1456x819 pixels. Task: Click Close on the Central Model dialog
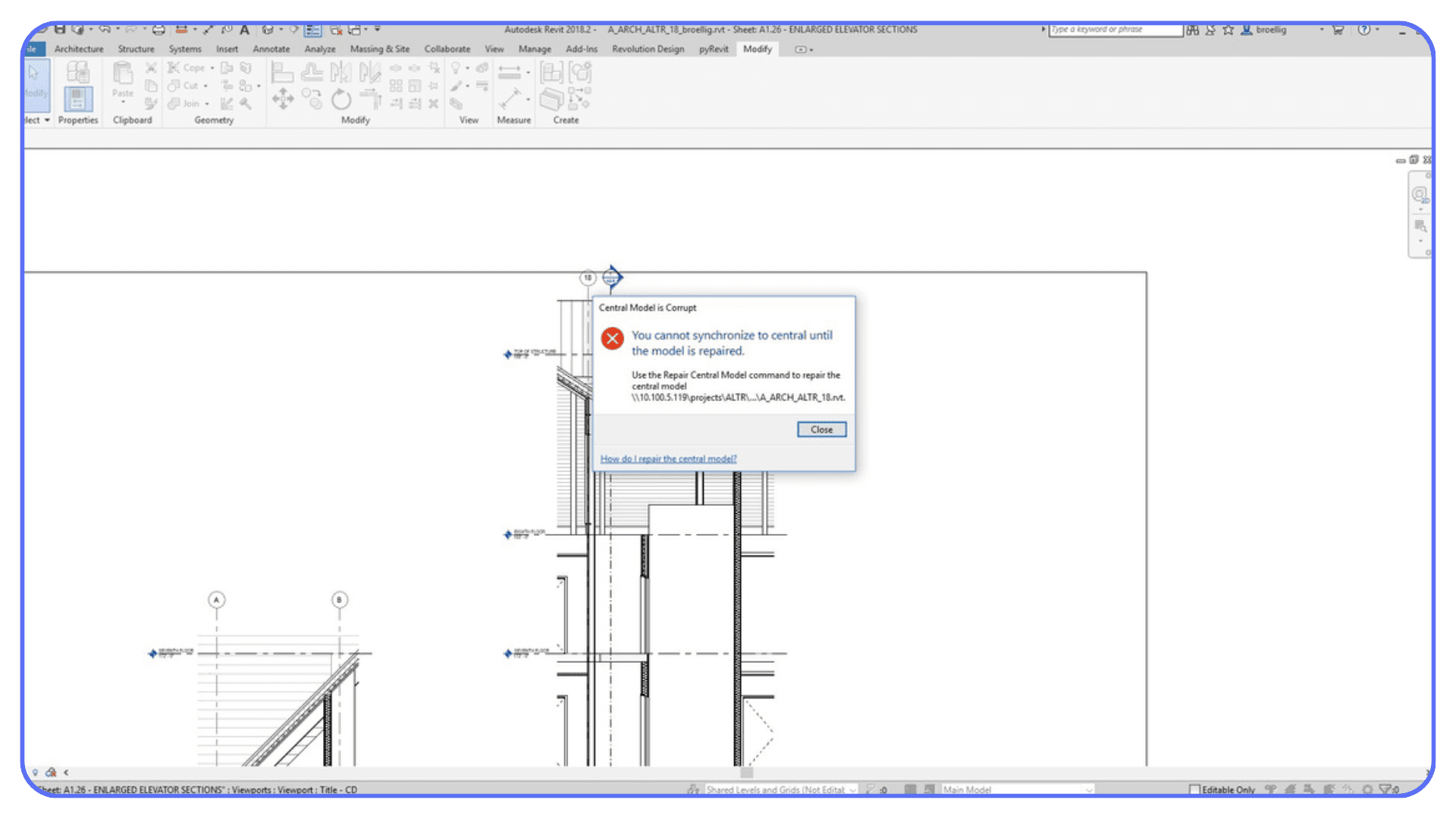[x=821, y=429]
